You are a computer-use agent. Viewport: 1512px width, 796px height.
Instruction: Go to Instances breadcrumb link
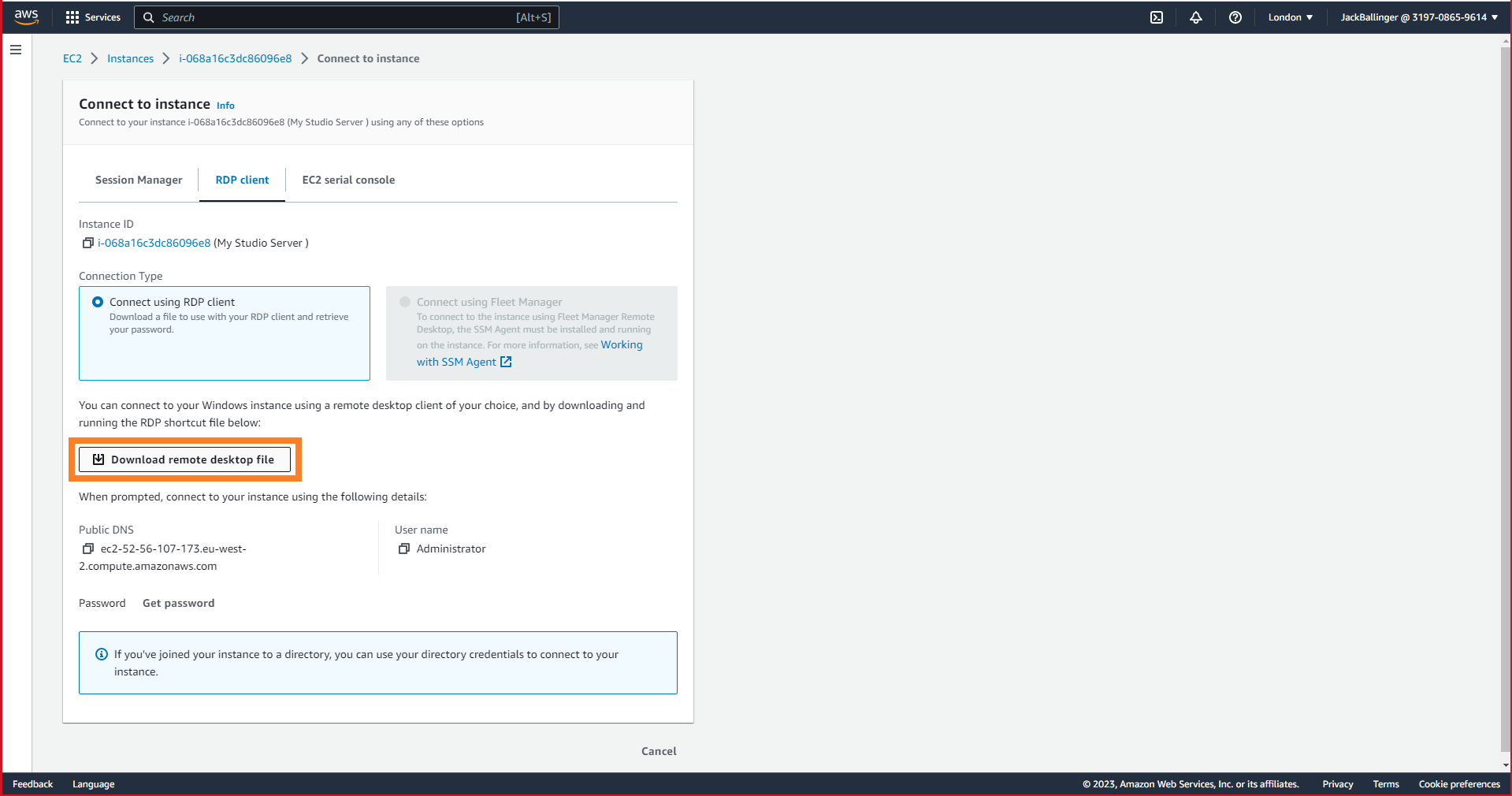point(130,58)
